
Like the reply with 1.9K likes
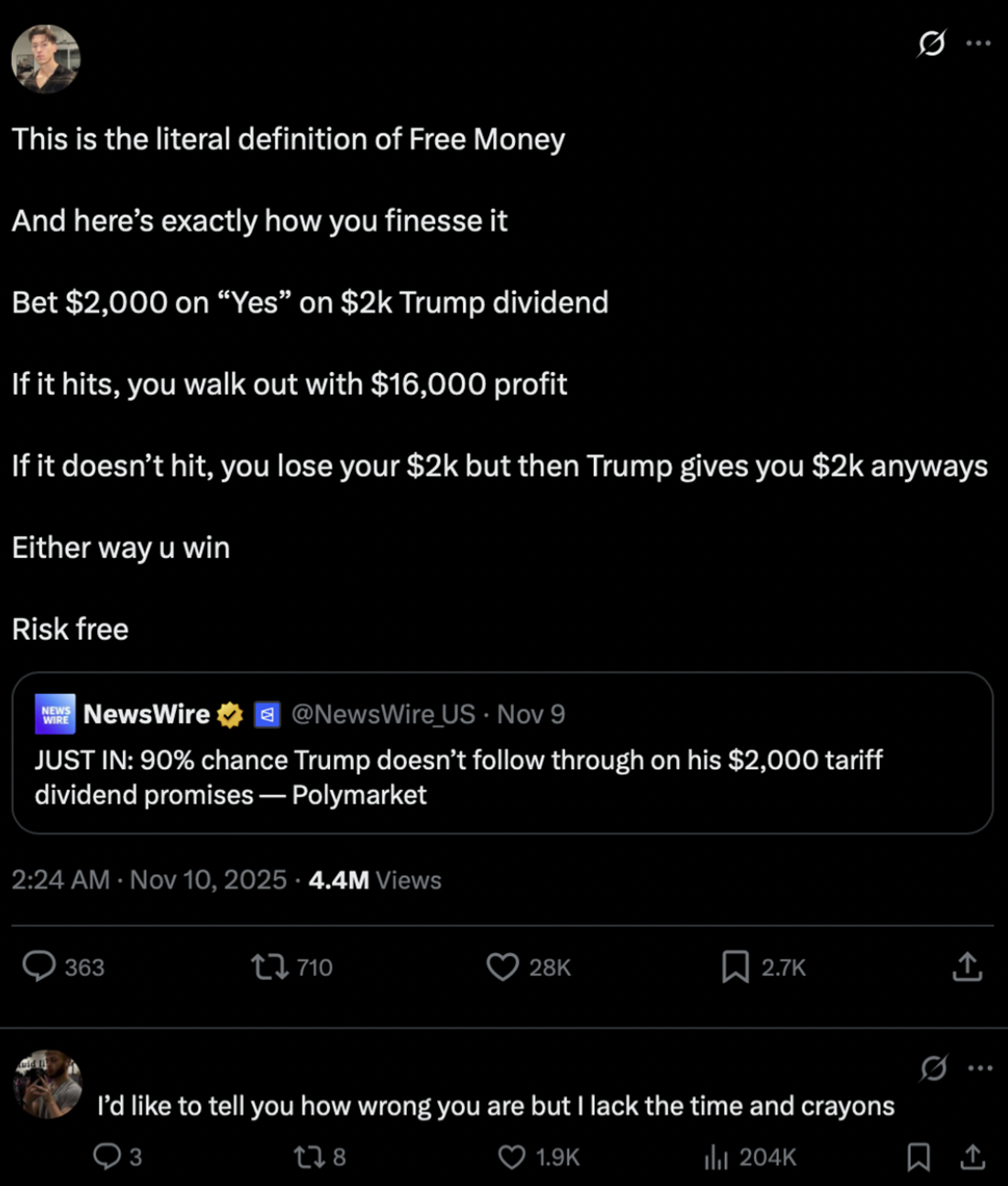pos(511,1158)
